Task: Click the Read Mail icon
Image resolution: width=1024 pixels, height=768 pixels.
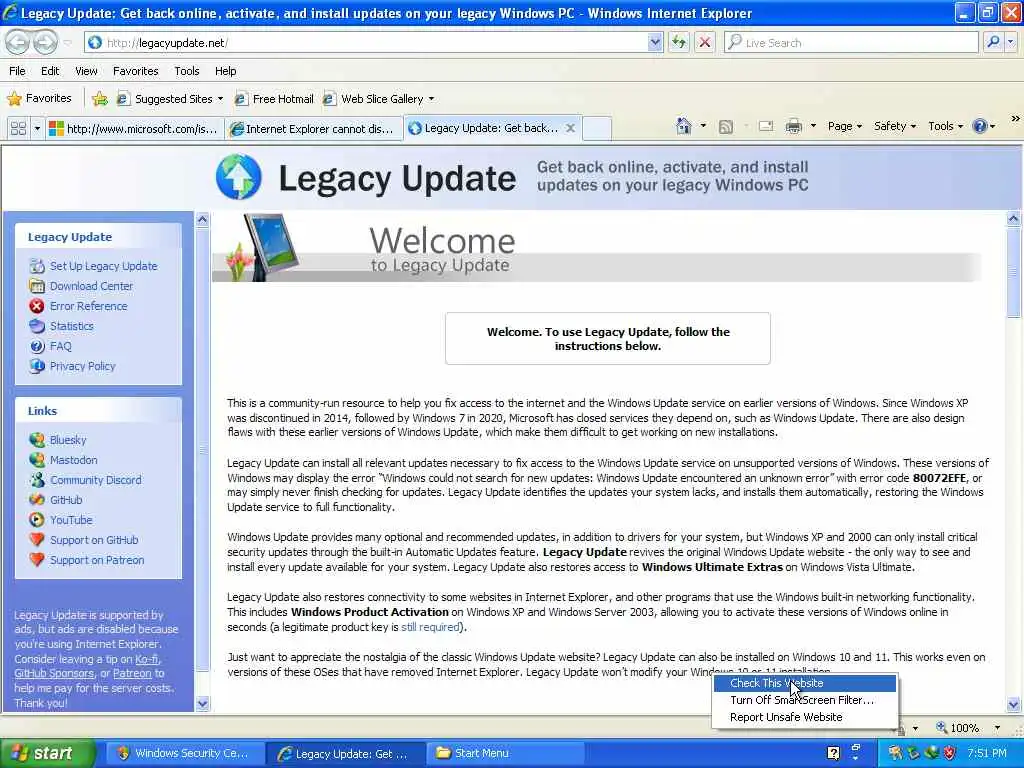Action: click(765, 126)
